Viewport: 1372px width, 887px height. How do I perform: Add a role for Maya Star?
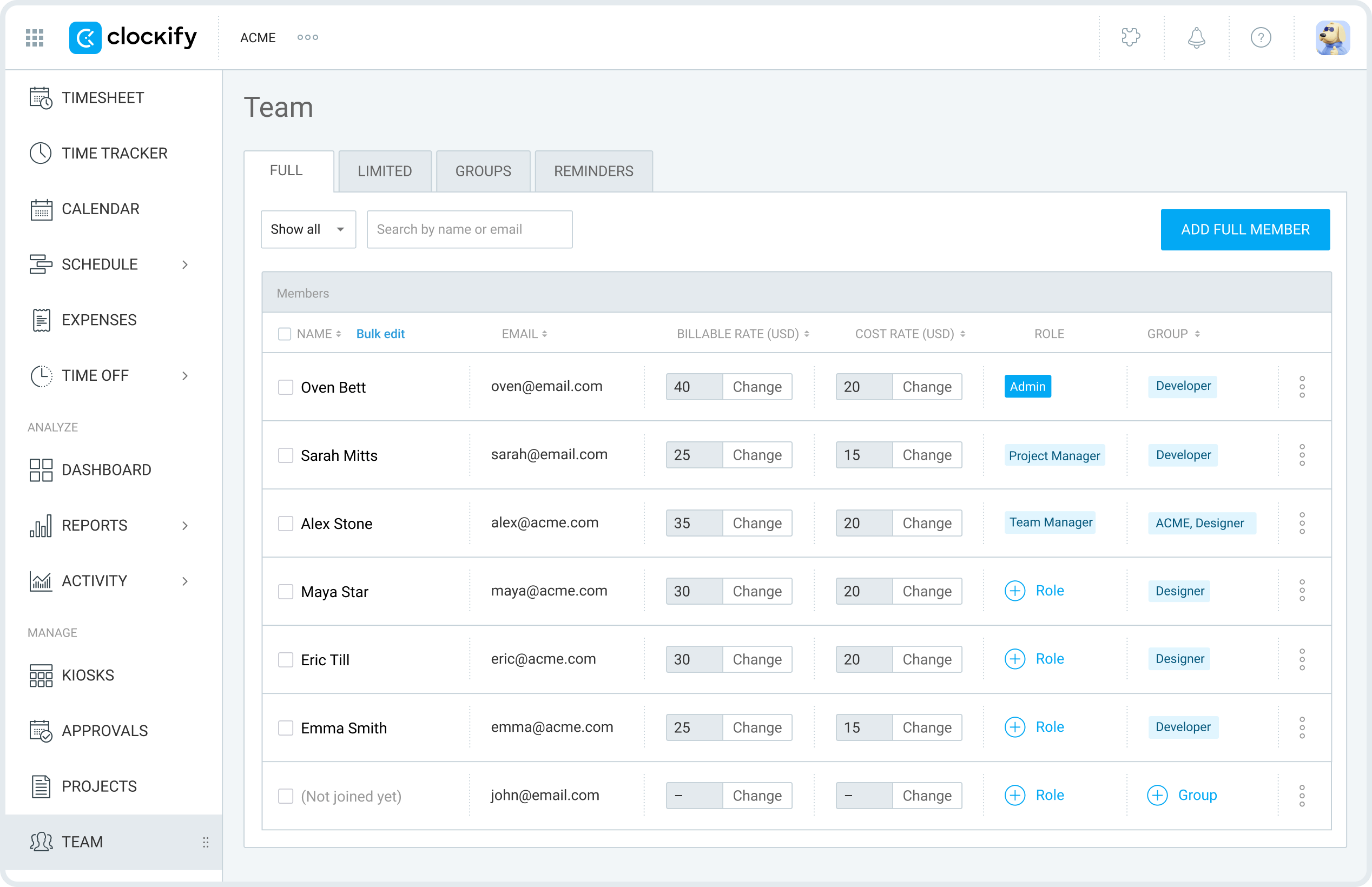click(x=1034, y=591)
